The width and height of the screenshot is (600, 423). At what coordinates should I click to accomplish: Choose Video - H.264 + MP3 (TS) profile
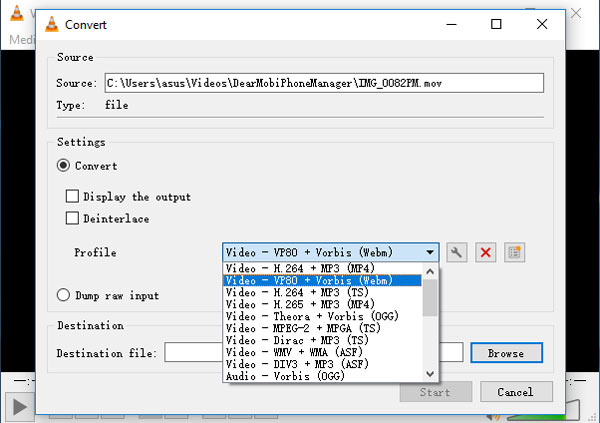point(323,292)
